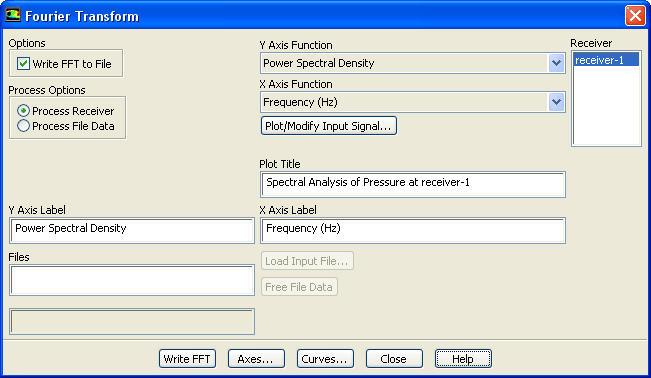Image resolution: width=651 pixels, height=378 pixels.
Task: Click into the Plot Title text field
Action: [413, 184]
